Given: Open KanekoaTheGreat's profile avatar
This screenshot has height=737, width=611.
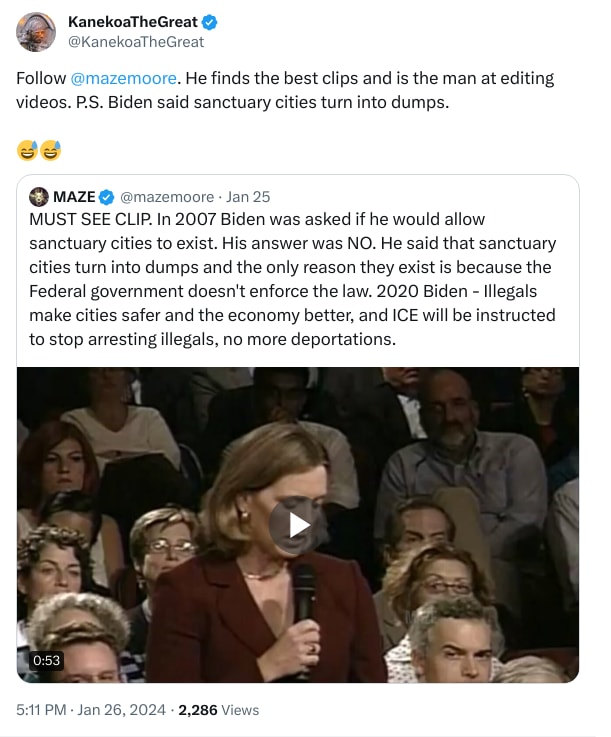Looking at the screenshot, I should pos(36,32).
